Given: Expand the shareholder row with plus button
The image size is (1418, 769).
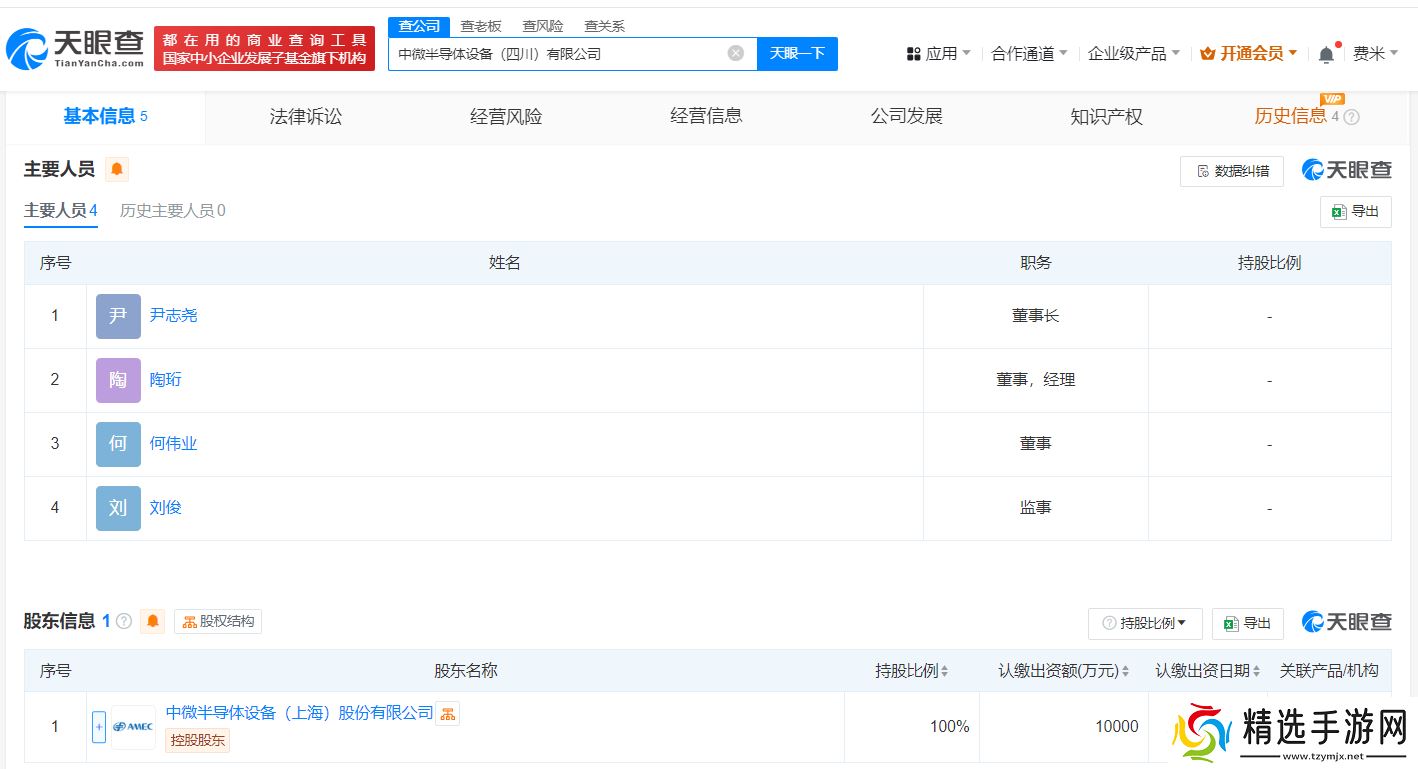Looking at the screenshot, I should (x=99, y=727).
